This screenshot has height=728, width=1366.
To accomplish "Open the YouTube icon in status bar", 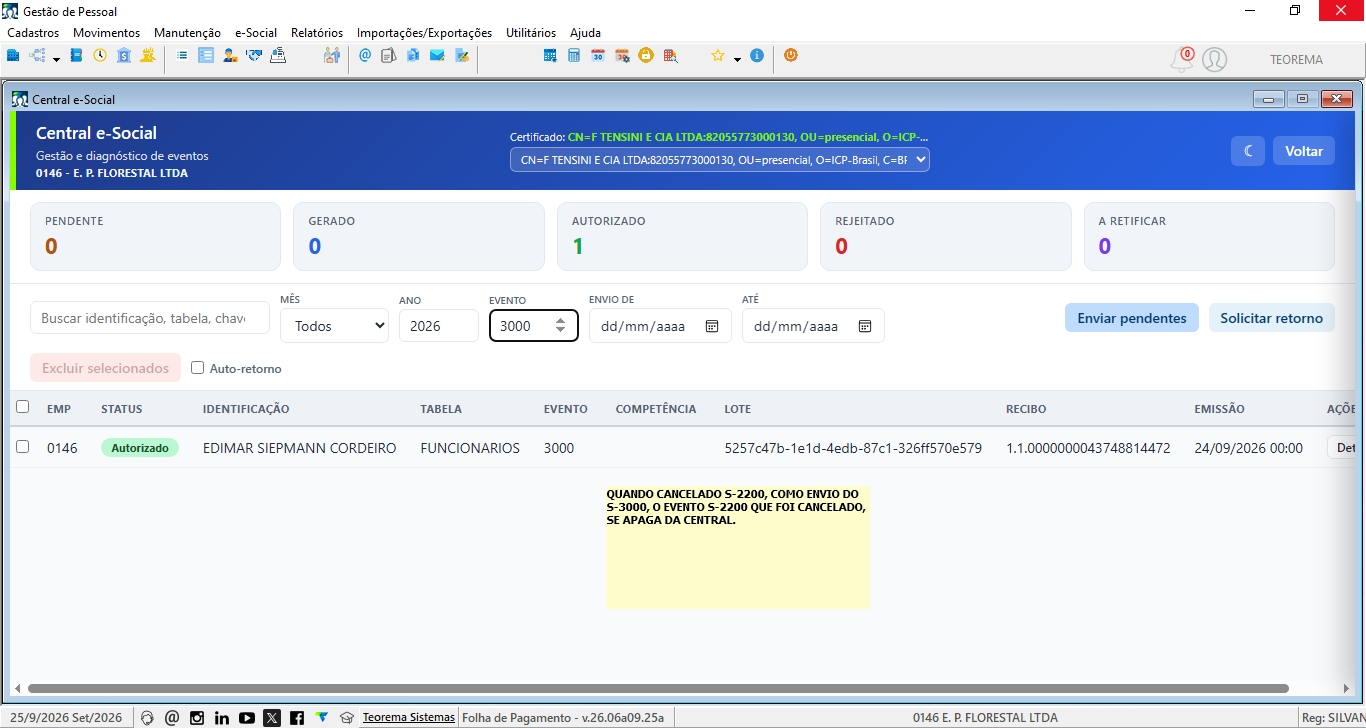I will 247,718.
